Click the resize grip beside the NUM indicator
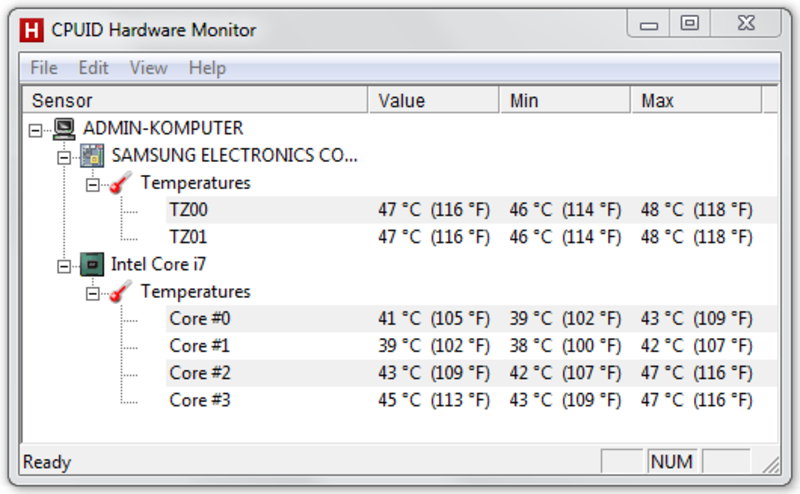Image resolution: width=800 pixels, height=494 pixels. [x=771, y=464]
